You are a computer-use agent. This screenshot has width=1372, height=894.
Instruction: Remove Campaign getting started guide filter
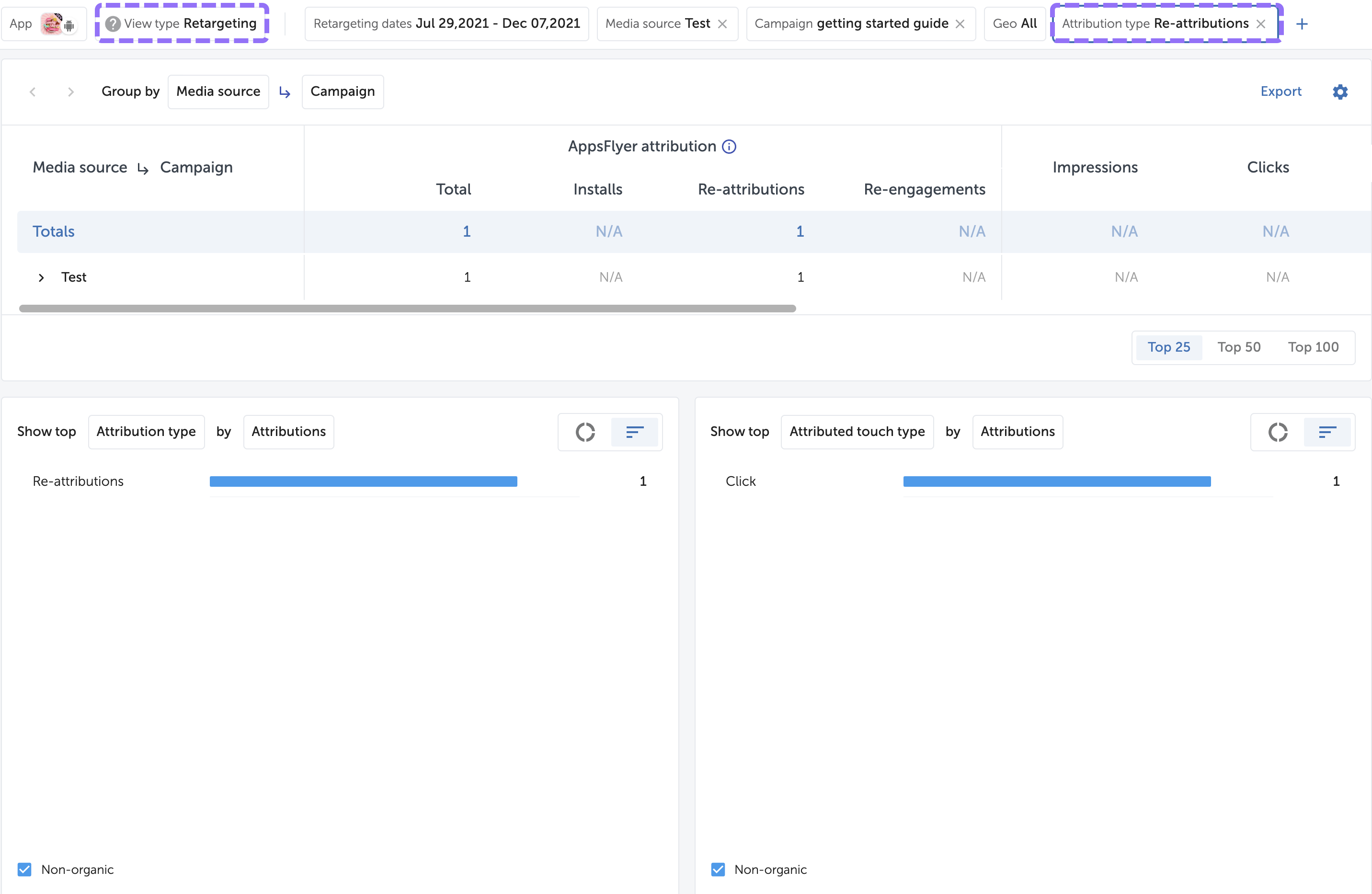[960, 23]
